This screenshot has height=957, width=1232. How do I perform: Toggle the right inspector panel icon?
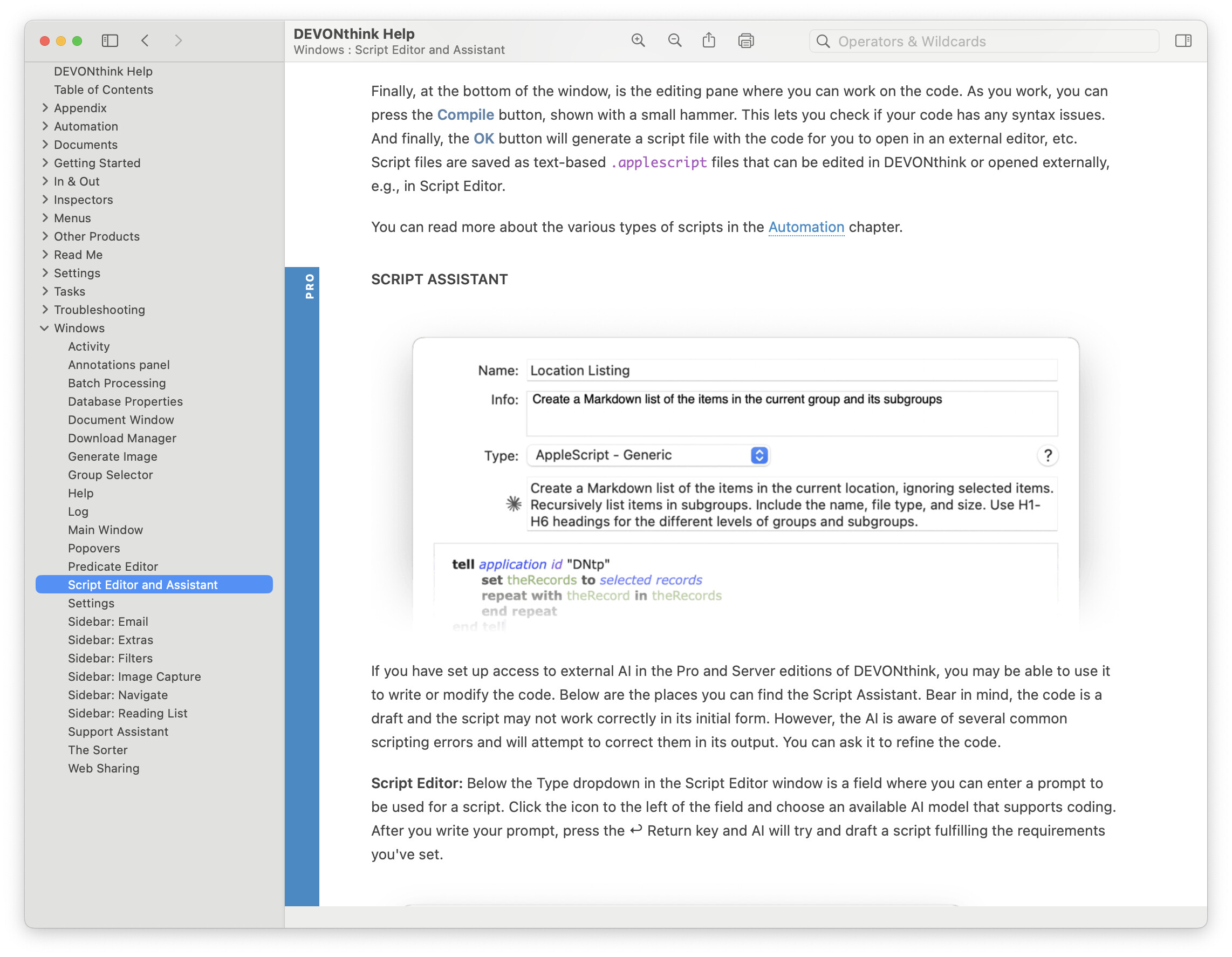1183,40
